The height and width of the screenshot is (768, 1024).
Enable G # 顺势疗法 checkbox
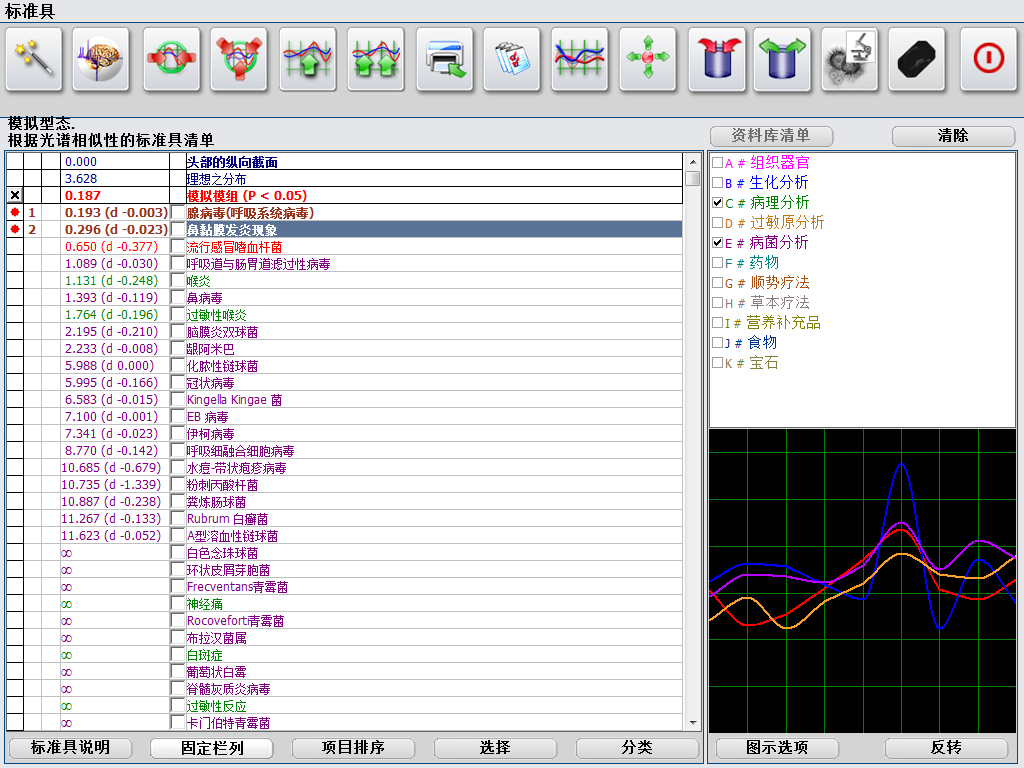pyautogui.click(x=718, y=283)
